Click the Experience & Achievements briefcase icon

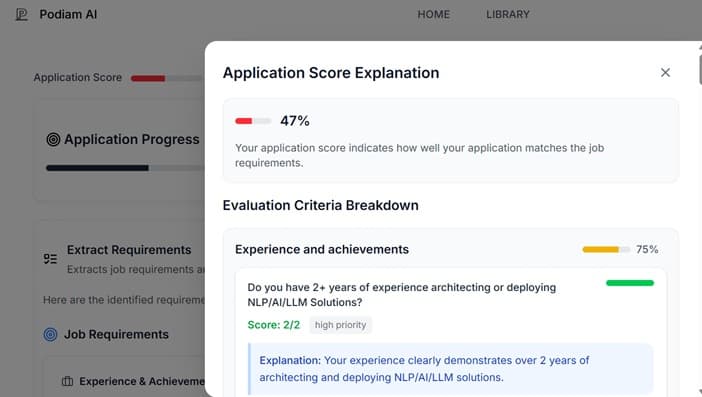[x=68, y=381]
